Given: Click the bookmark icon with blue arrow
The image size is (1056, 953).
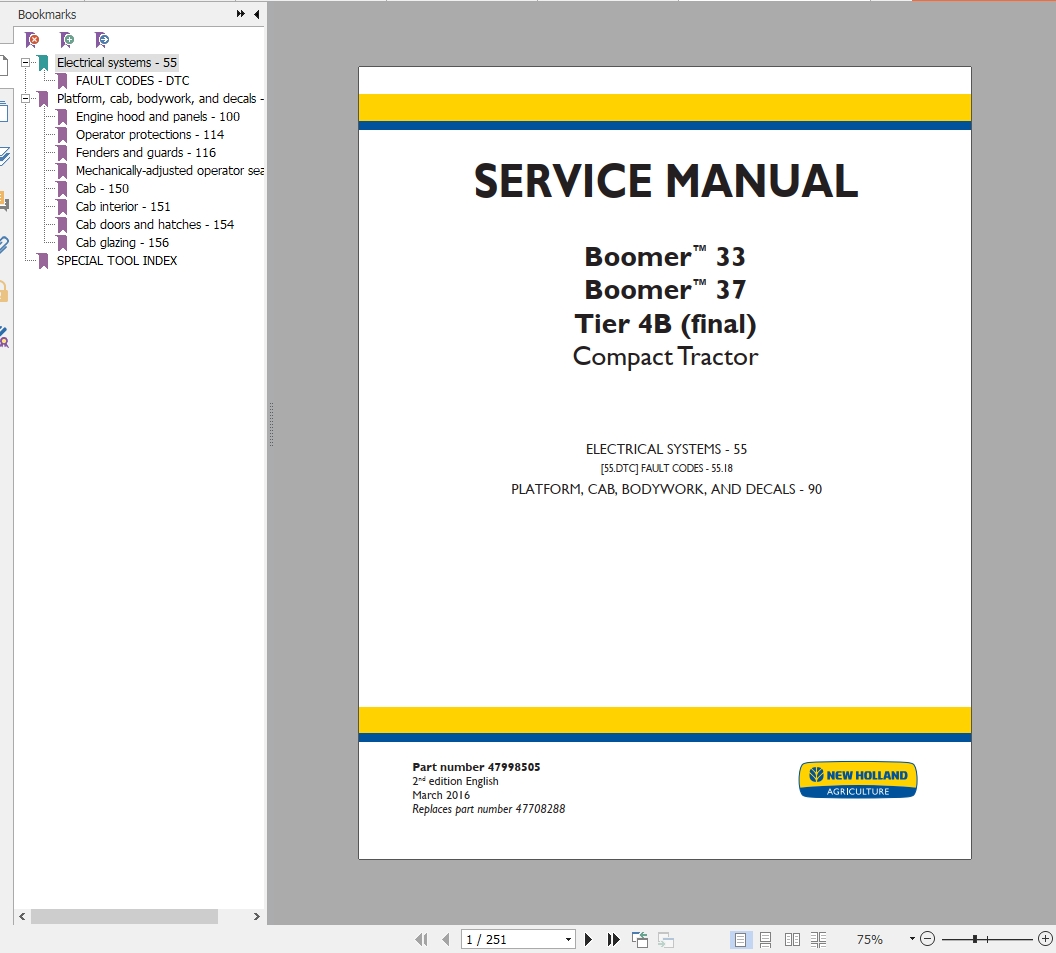Looking at the screenshot, I should [x=102, y=40].
